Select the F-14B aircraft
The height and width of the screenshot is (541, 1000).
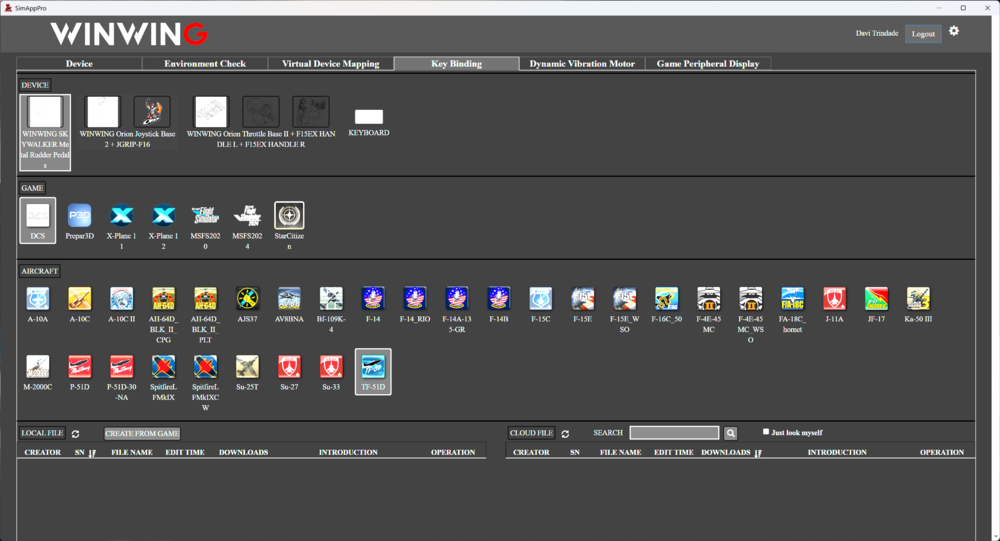[499, 299]
